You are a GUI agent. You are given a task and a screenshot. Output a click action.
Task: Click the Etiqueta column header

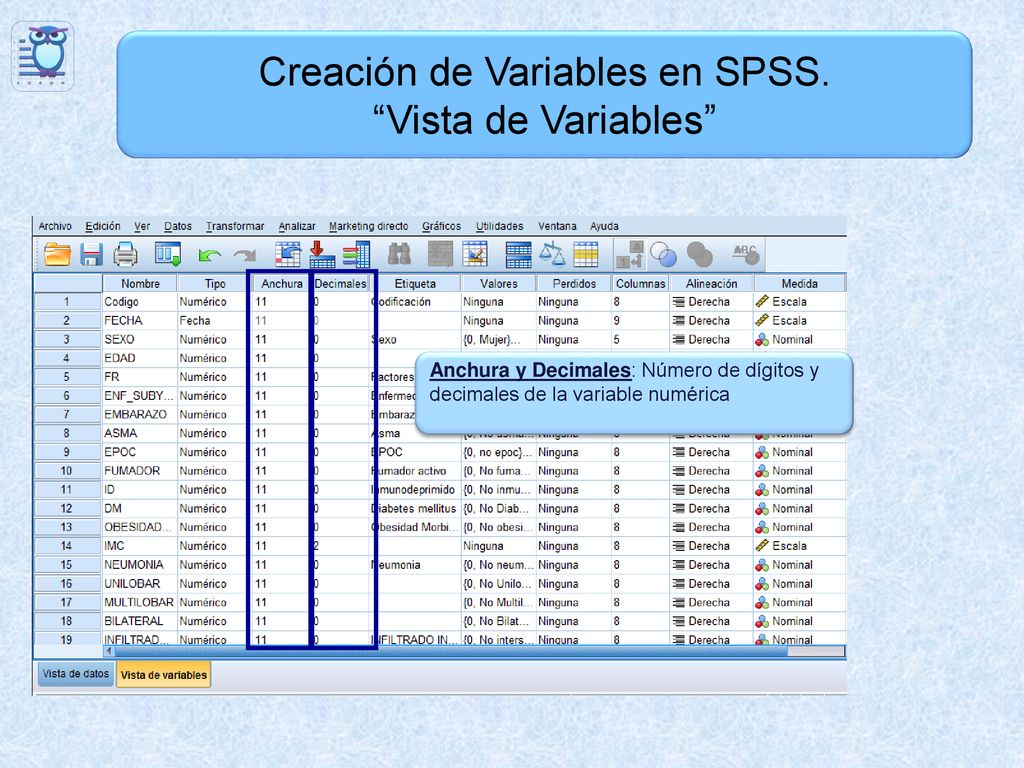click(x=415, y=283)
